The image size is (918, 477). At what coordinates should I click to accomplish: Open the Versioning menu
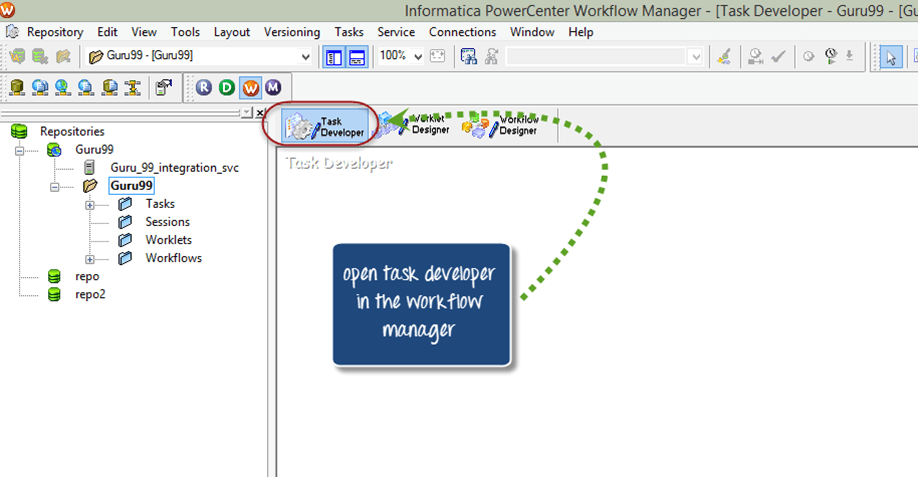coord(292,32)
